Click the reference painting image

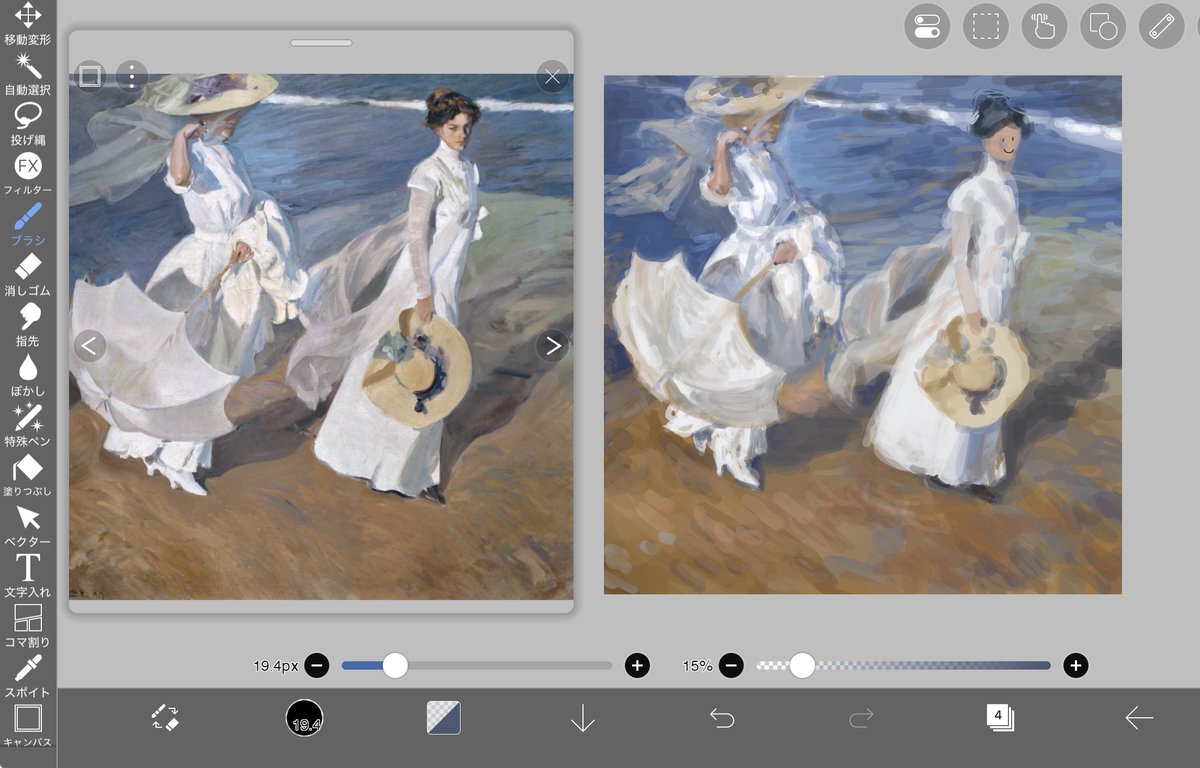[x=321, y=337]
